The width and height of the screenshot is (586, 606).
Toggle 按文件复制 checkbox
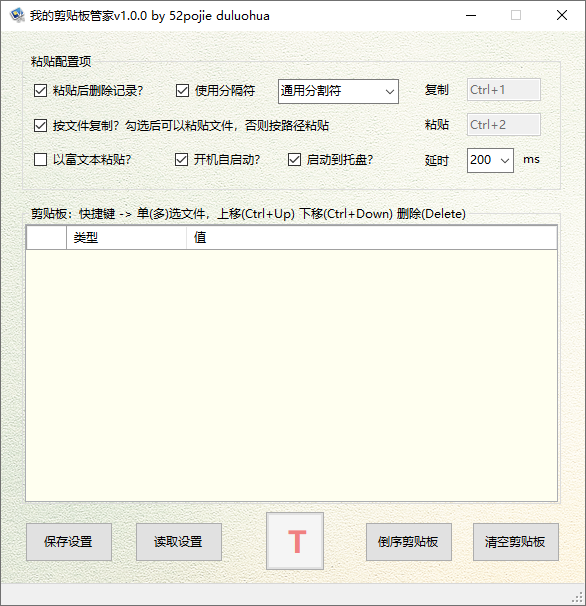[40, 126]
